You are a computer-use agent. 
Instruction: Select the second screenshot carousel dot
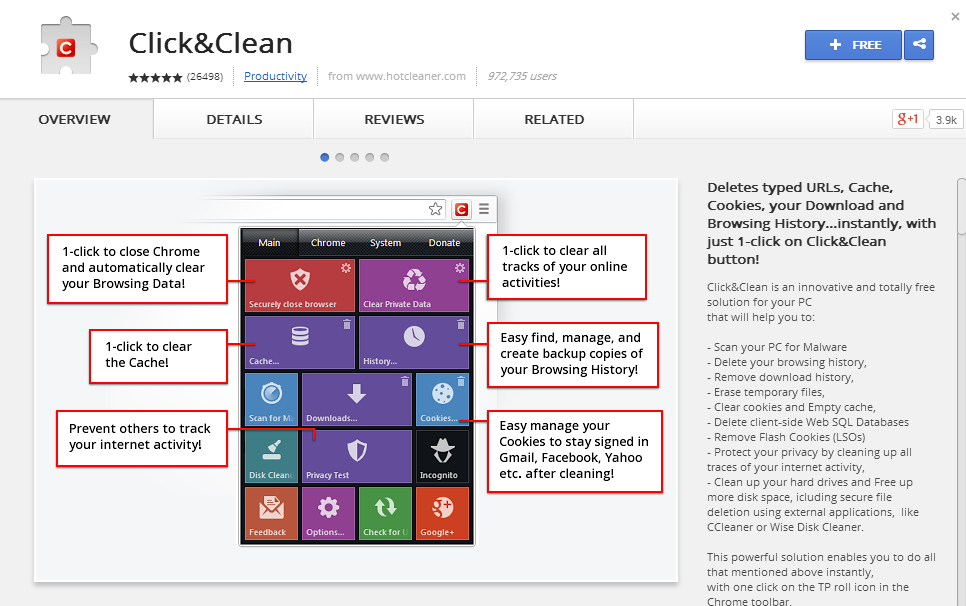pyautogui.click(x=339, y=157)
